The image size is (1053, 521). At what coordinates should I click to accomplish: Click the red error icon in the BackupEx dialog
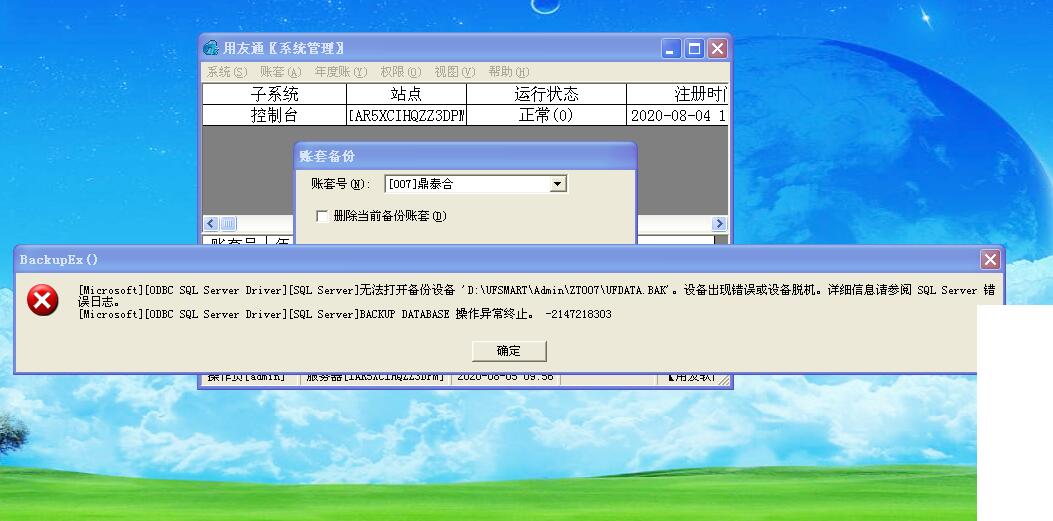(42, 300)
